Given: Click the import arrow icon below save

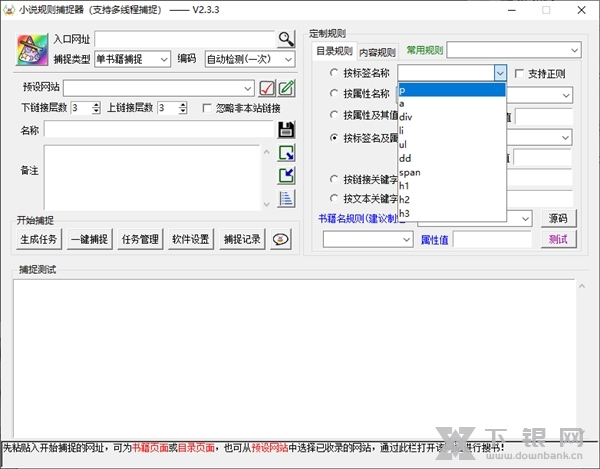Looking at the screenshot, I should [287, 153].
